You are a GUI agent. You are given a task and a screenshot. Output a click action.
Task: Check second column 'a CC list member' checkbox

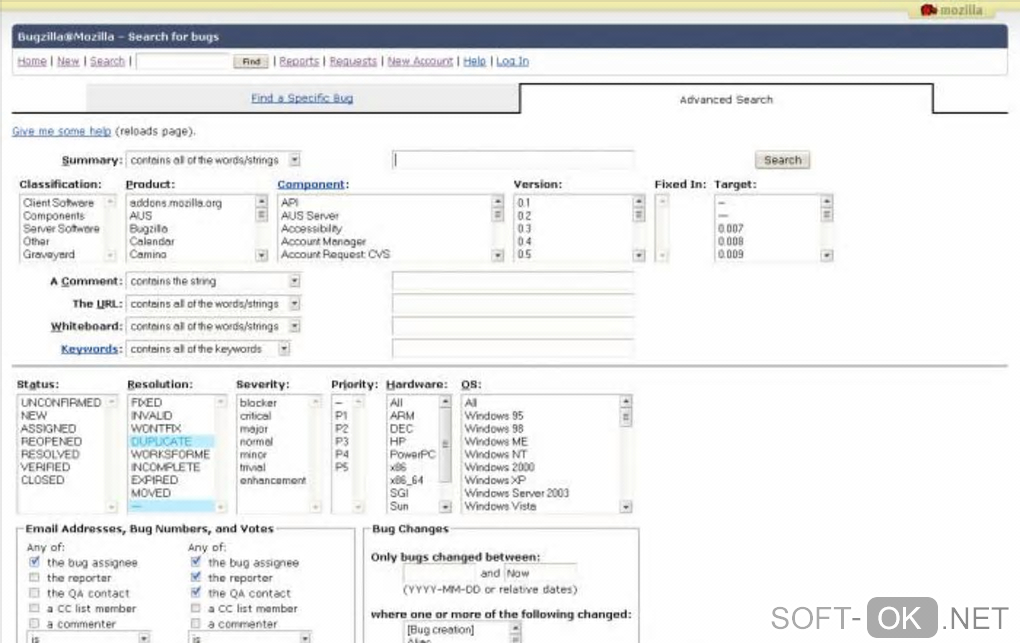pos(196,608)
